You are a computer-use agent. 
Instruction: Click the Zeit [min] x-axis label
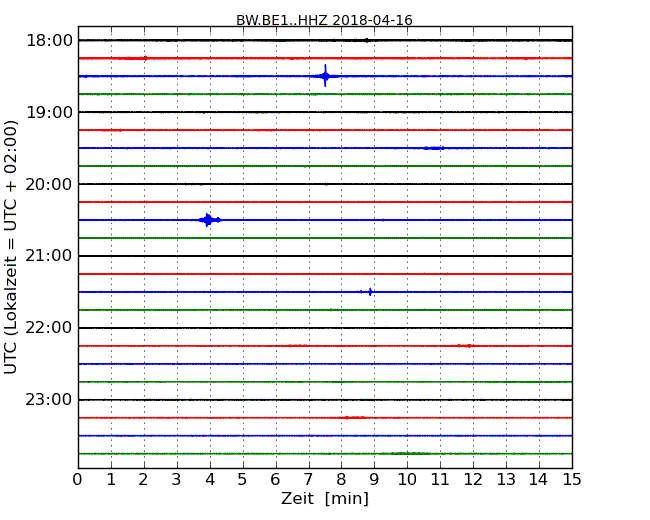pos(325,498)
